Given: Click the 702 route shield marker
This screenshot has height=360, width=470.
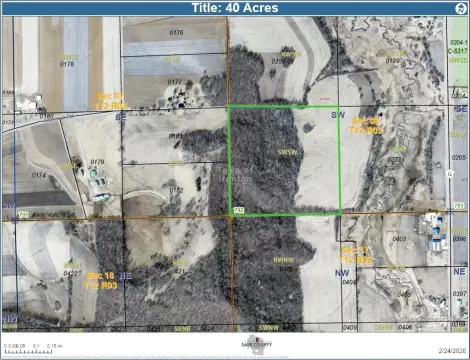Looking at the screenshot, I should (x=239, y=210).
